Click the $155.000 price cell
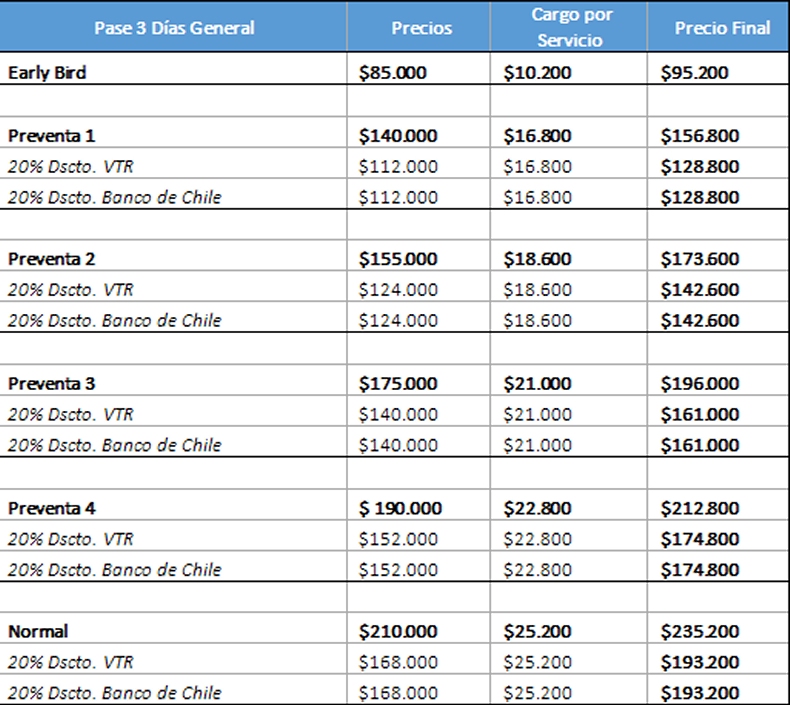790x705 pixels. point(398,259)
